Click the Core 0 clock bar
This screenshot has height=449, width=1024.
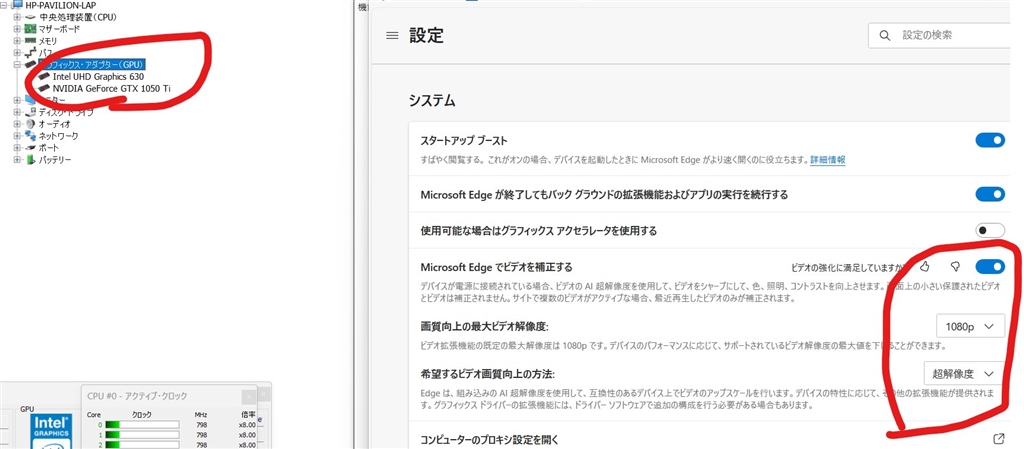tap(142, 425)
